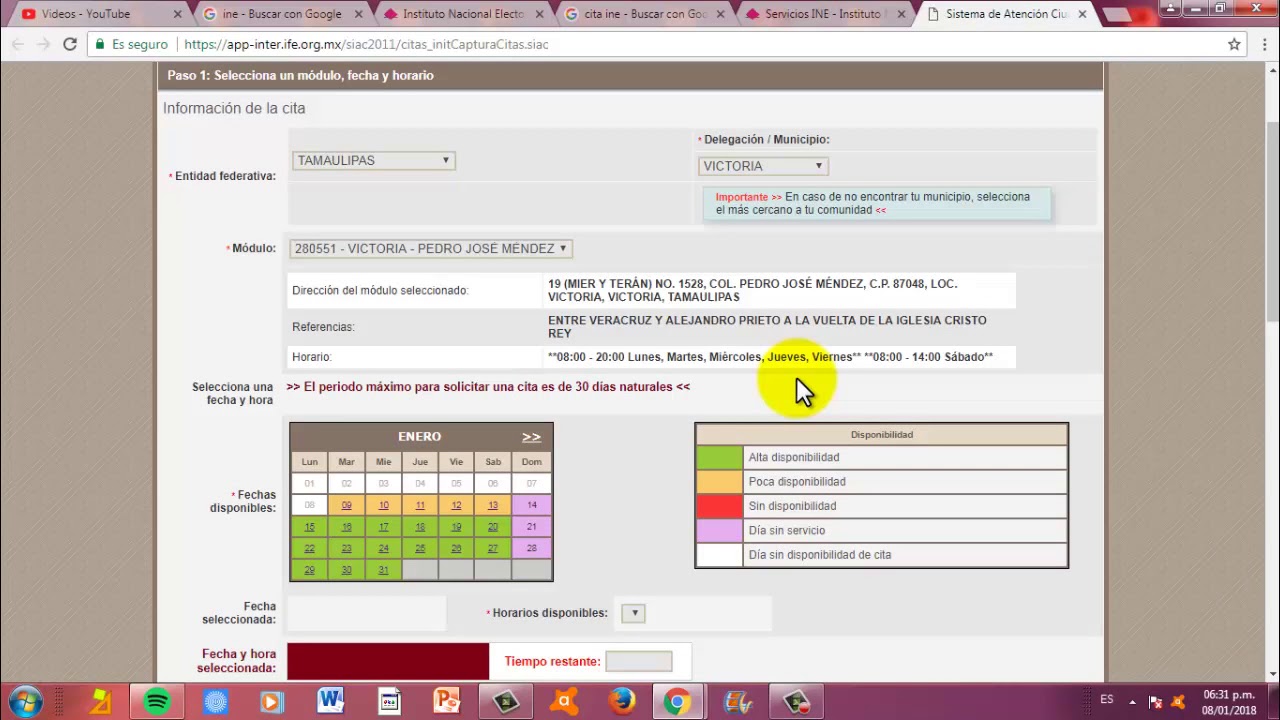Go back with the browser back arrow
The image size is (1280, 720).
pos(17,44)
